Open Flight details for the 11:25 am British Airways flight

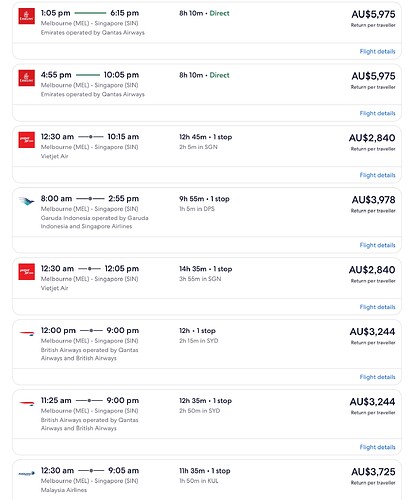click(377, 447)
